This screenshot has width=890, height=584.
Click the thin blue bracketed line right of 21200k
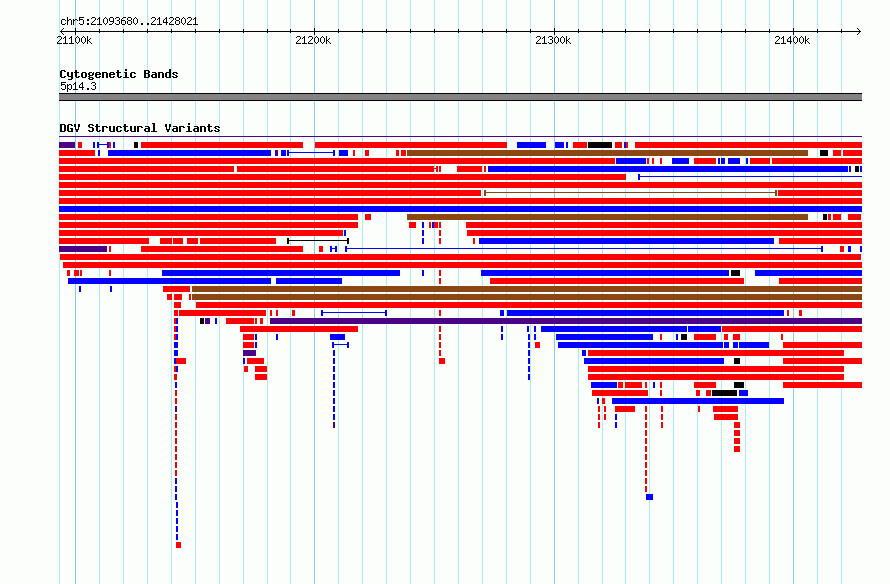[x=354, y=313]
